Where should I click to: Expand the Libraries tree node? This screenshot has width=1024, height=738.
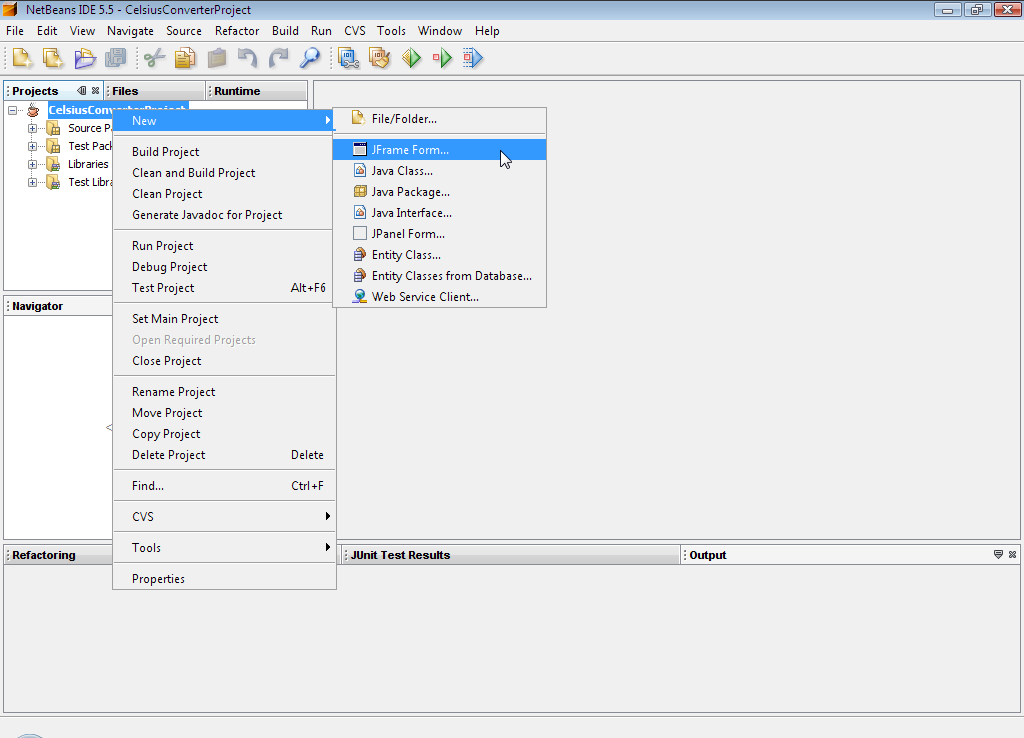31,163
